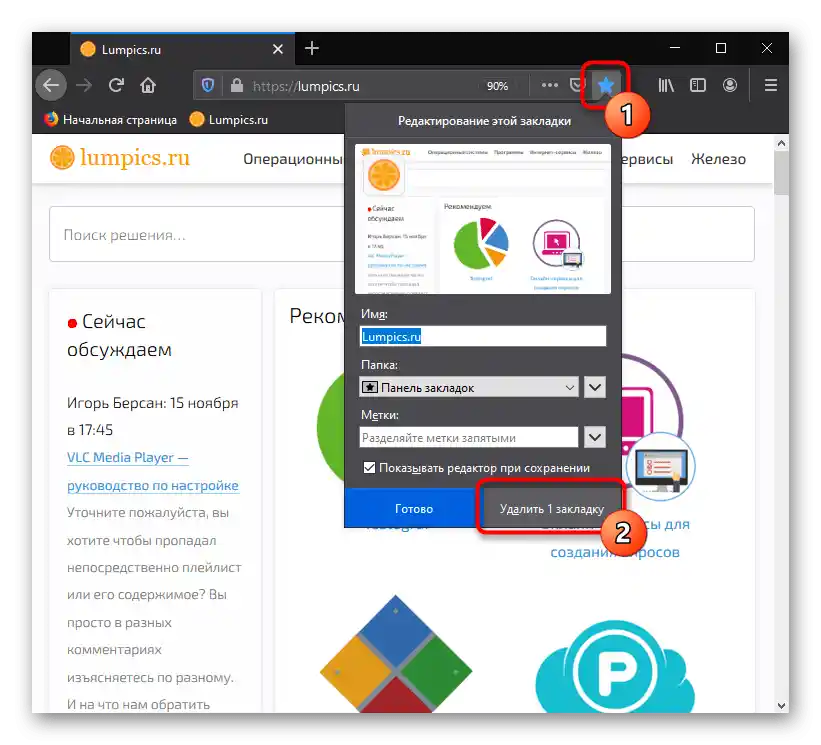The height and width of the screenshot is (745, 821).
Task: Save page to Pocket icon
Action: pyautogui.click(x=576, y=85)
